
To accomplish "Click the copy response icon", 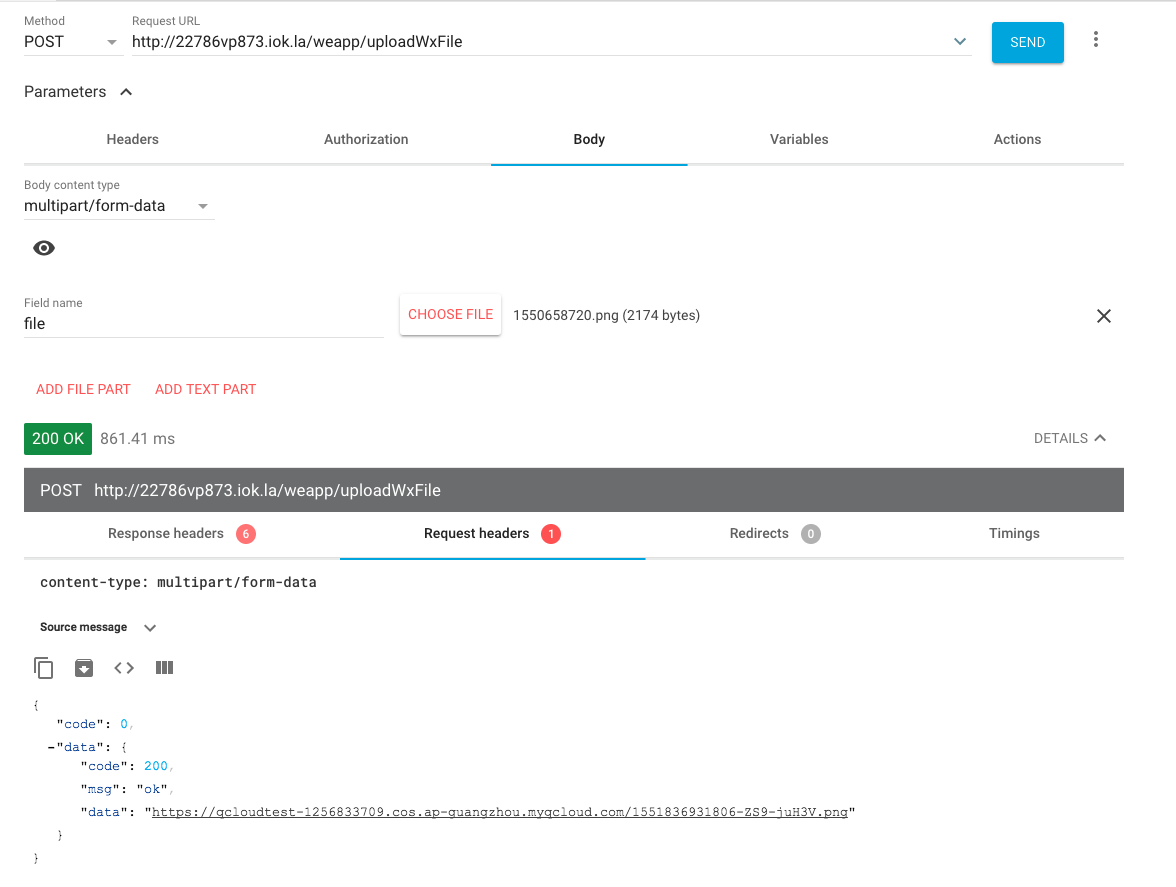I will coord(44,667).
